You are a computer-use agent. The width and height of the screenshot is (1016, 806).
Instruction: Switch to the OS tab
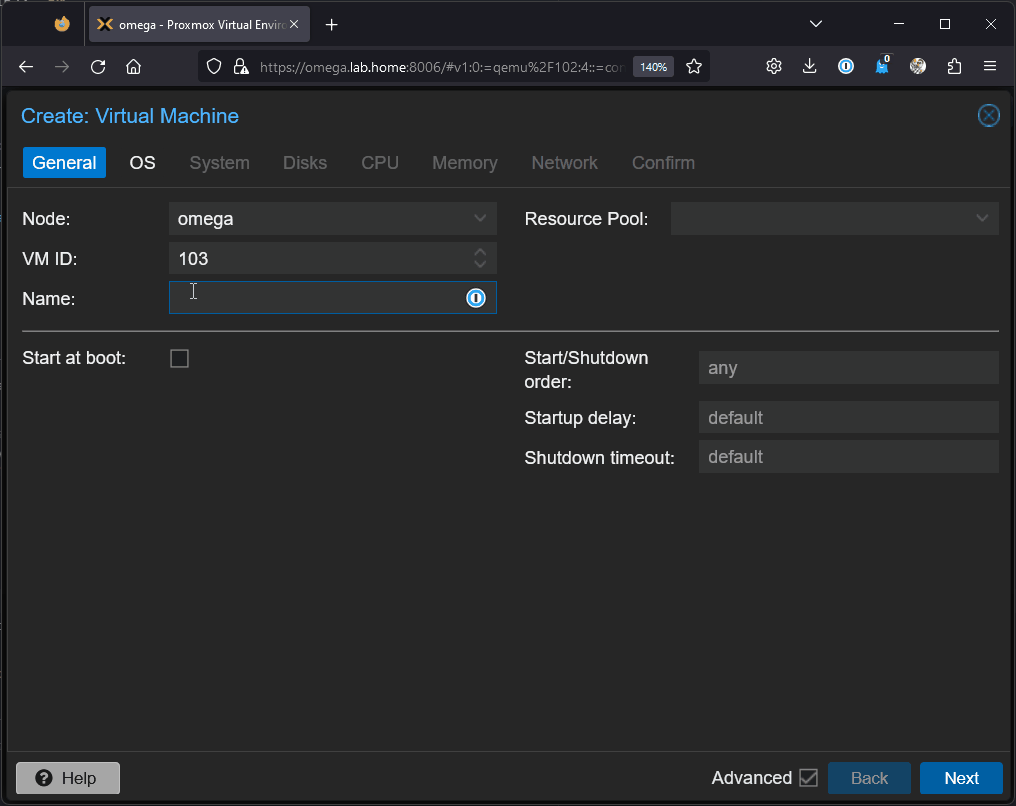pyautogui.click(x=143, y=163)
